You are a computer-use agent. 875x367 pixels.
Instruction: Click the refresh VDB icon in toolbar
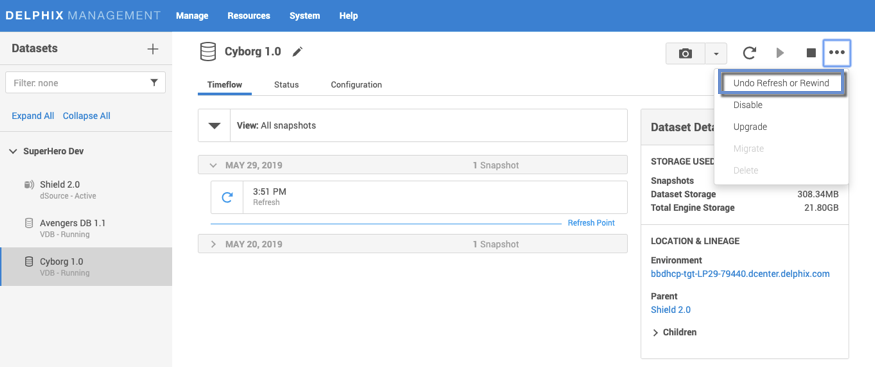coord(749,53)
